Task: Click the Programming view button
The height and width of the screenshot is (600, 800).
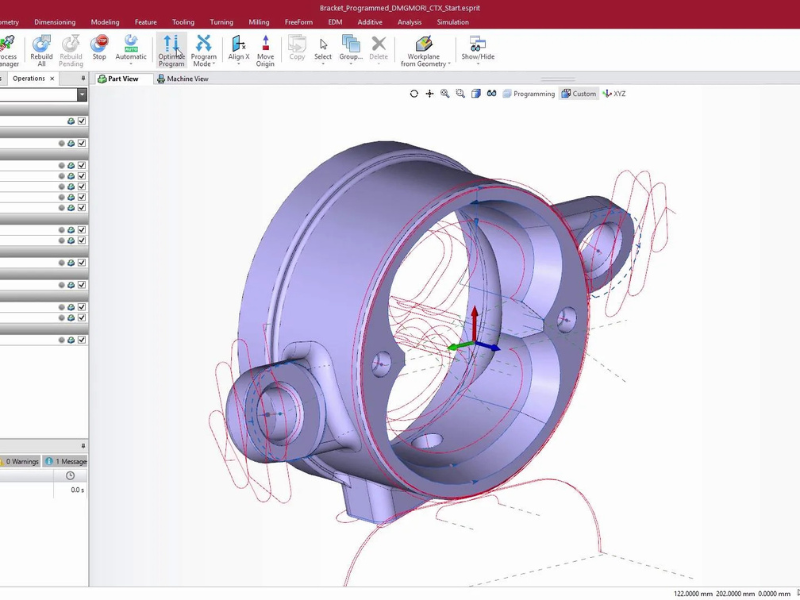Action: click(529, 94)
